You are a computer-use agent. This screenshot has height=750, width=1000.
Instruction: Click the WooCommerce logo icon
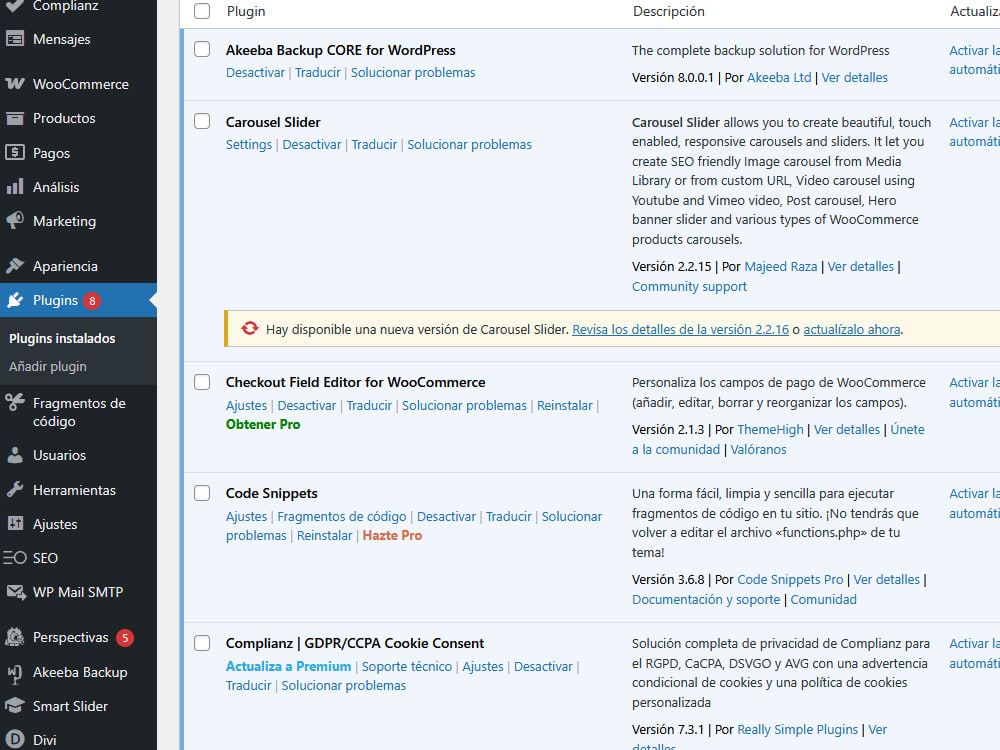(x=15, y=84)
